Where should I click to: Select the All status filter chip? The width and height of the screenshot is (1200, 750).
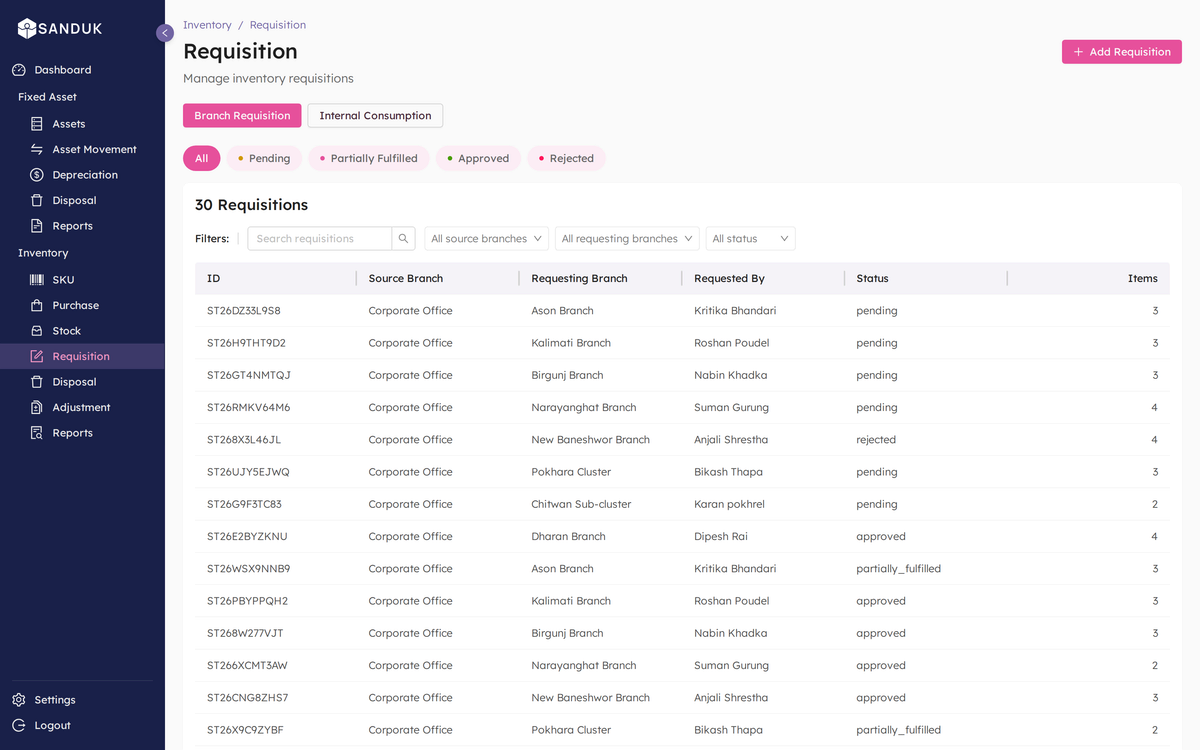click(202, 158)
